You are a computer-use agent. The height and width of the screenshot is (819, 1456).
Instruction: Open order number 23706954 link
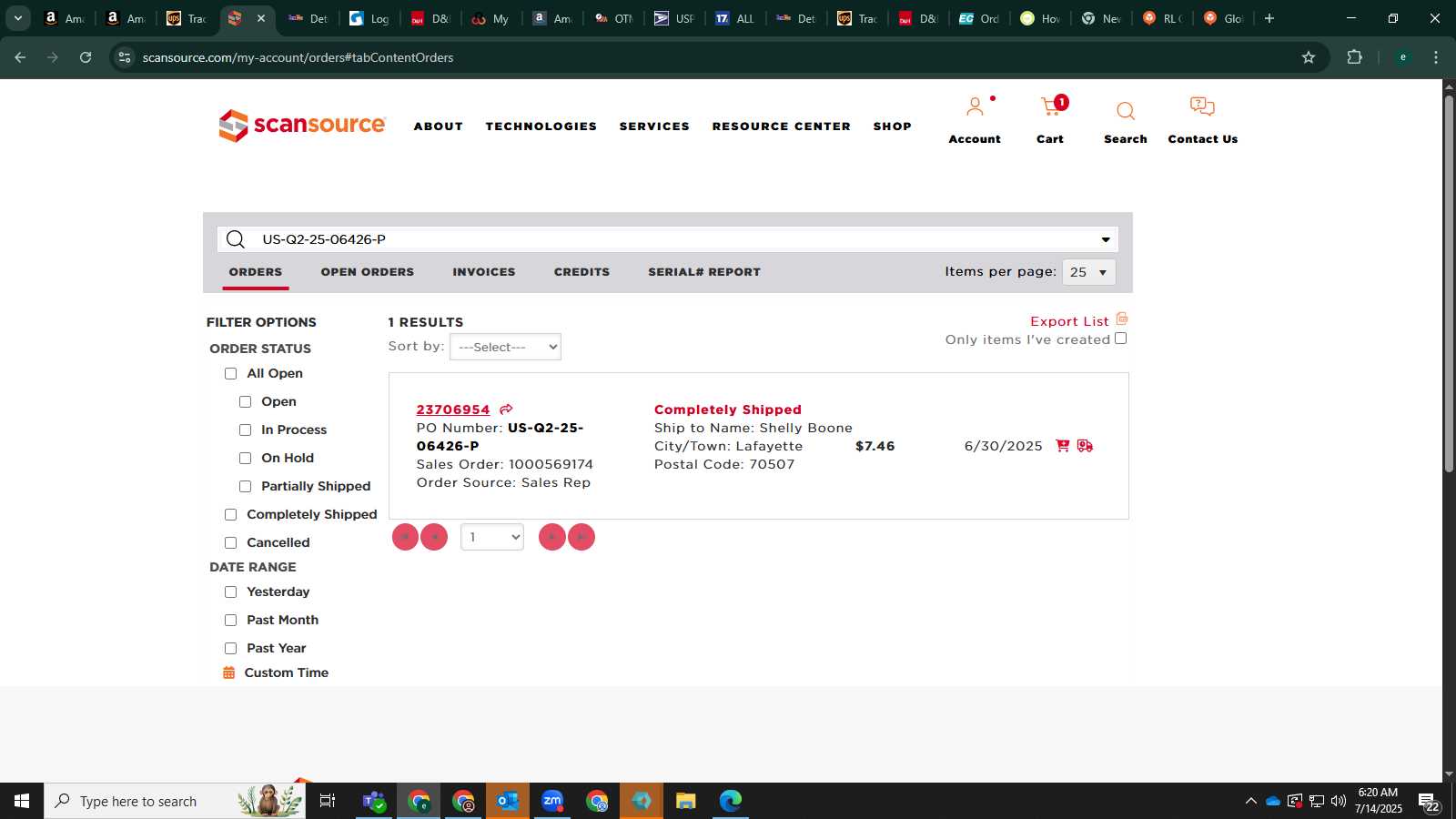[453, 409]
